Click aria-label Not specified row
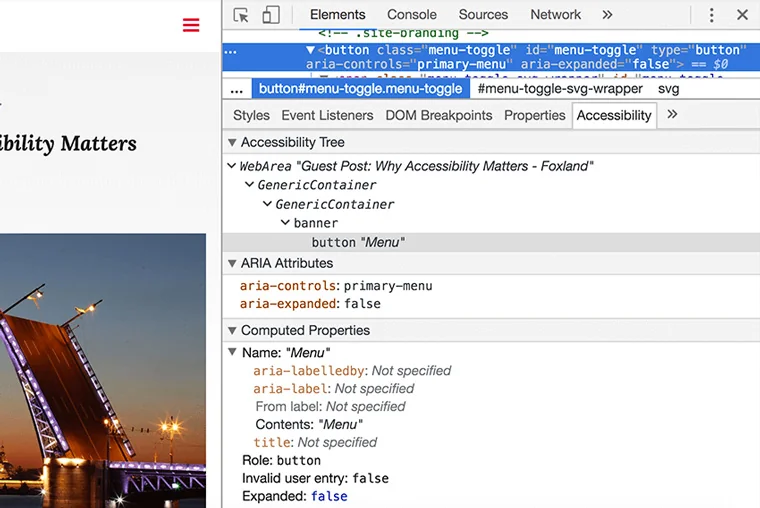 pyautogui.click(x=333, y=389)
